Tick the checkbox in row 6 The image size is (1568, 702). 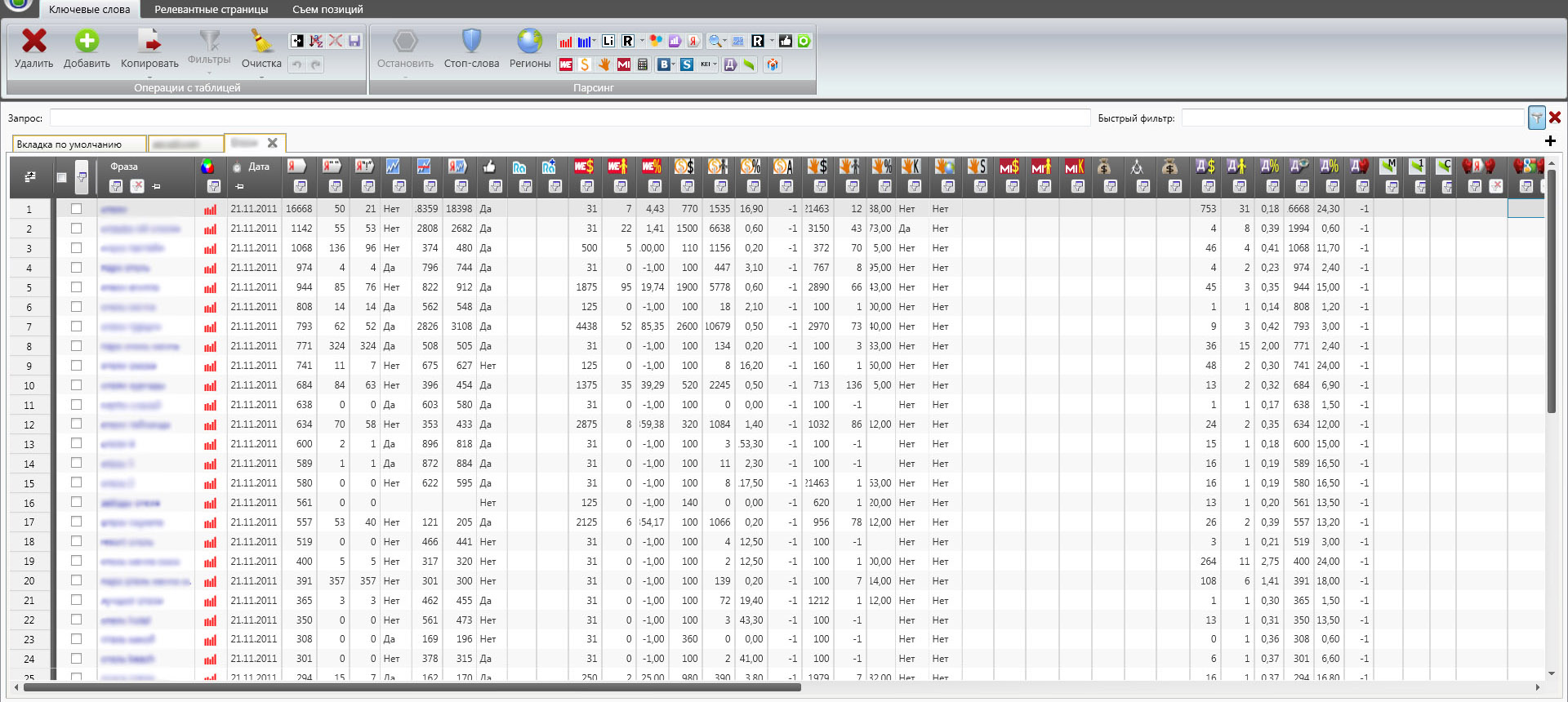coord(76,307)
